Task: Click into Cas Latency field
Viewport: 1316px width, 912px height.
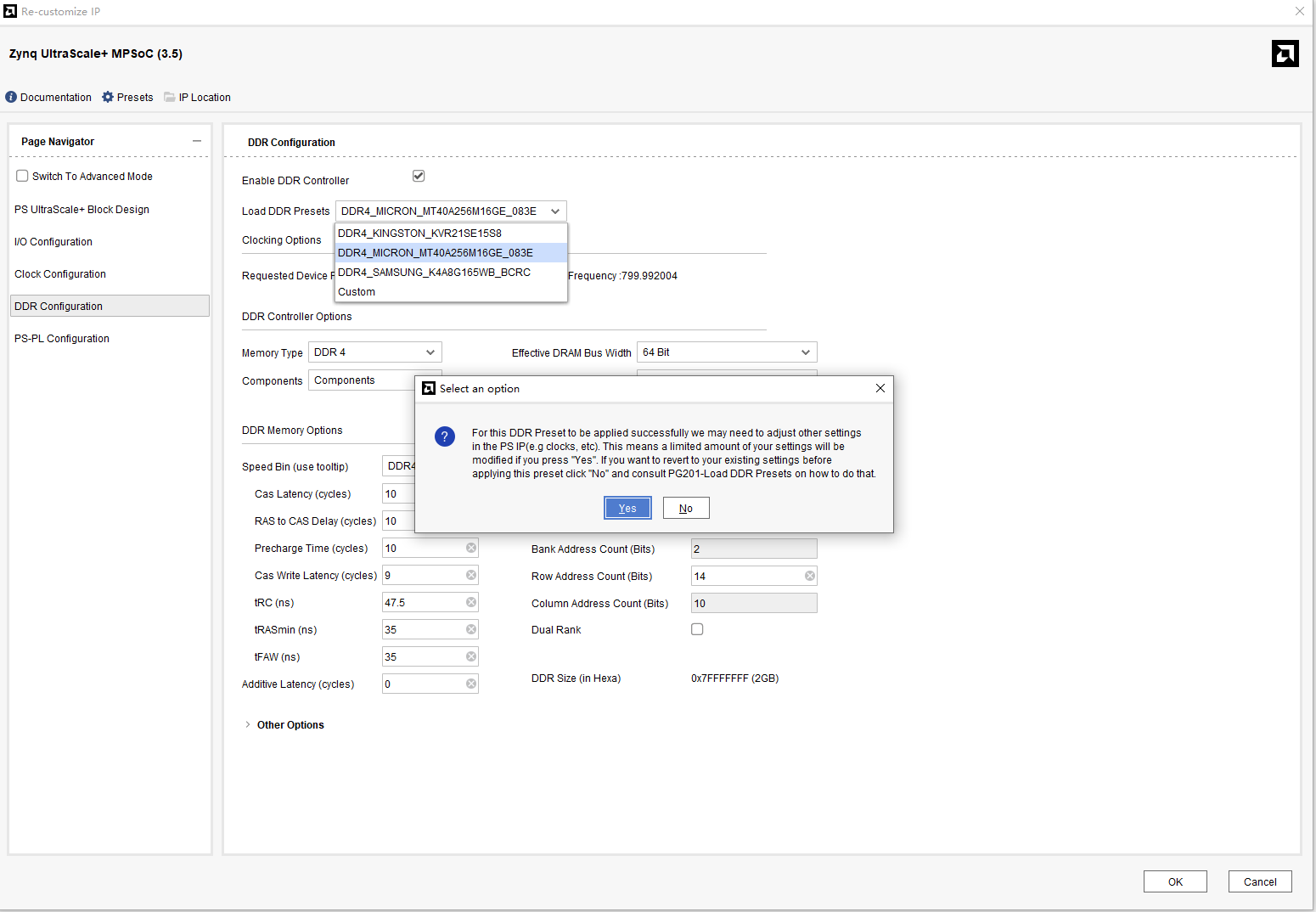Action: click(398, 493)
